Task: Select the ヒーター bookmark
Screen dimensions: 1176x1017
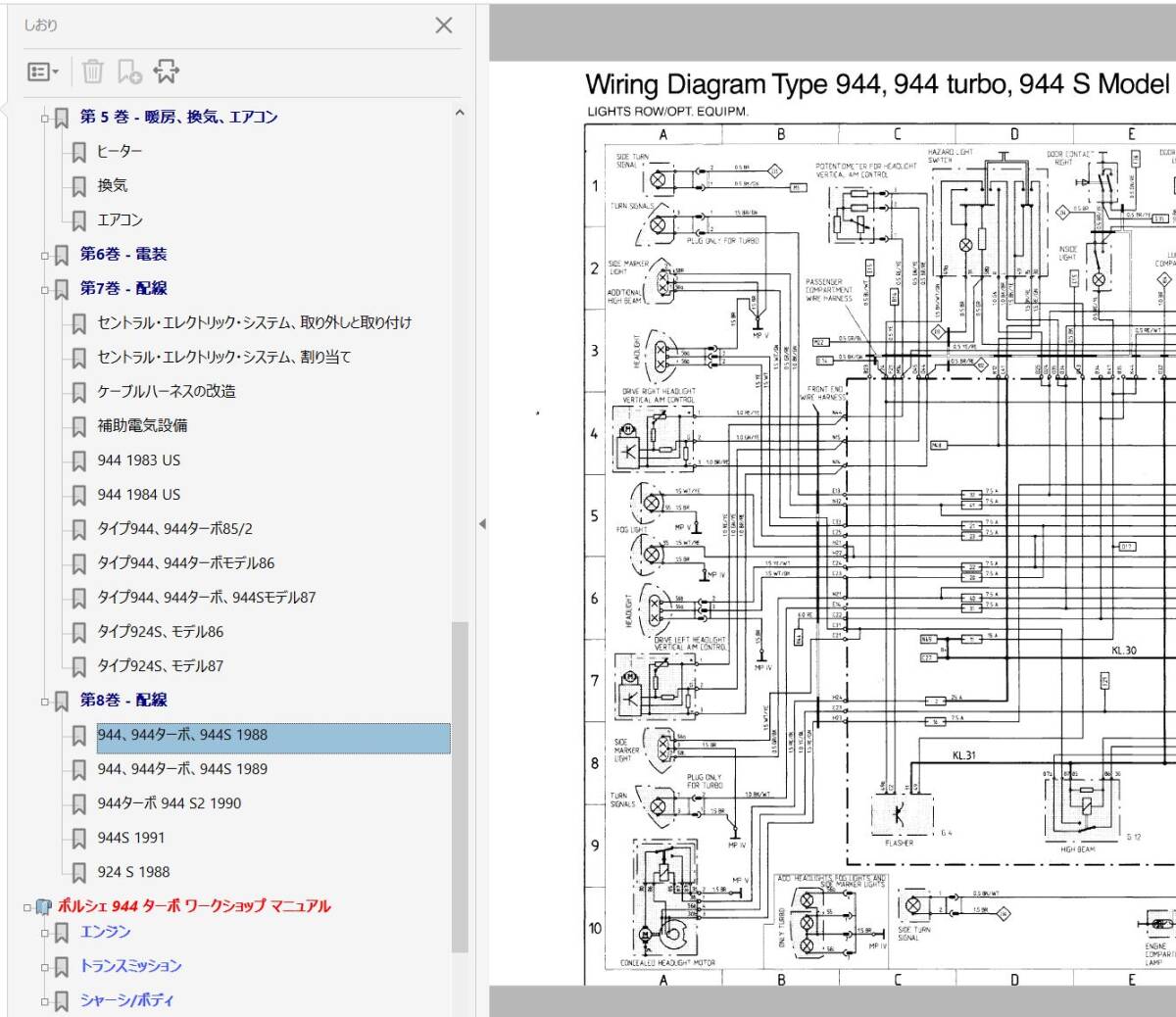Action: pyautogui.click(x=120, y=151)
